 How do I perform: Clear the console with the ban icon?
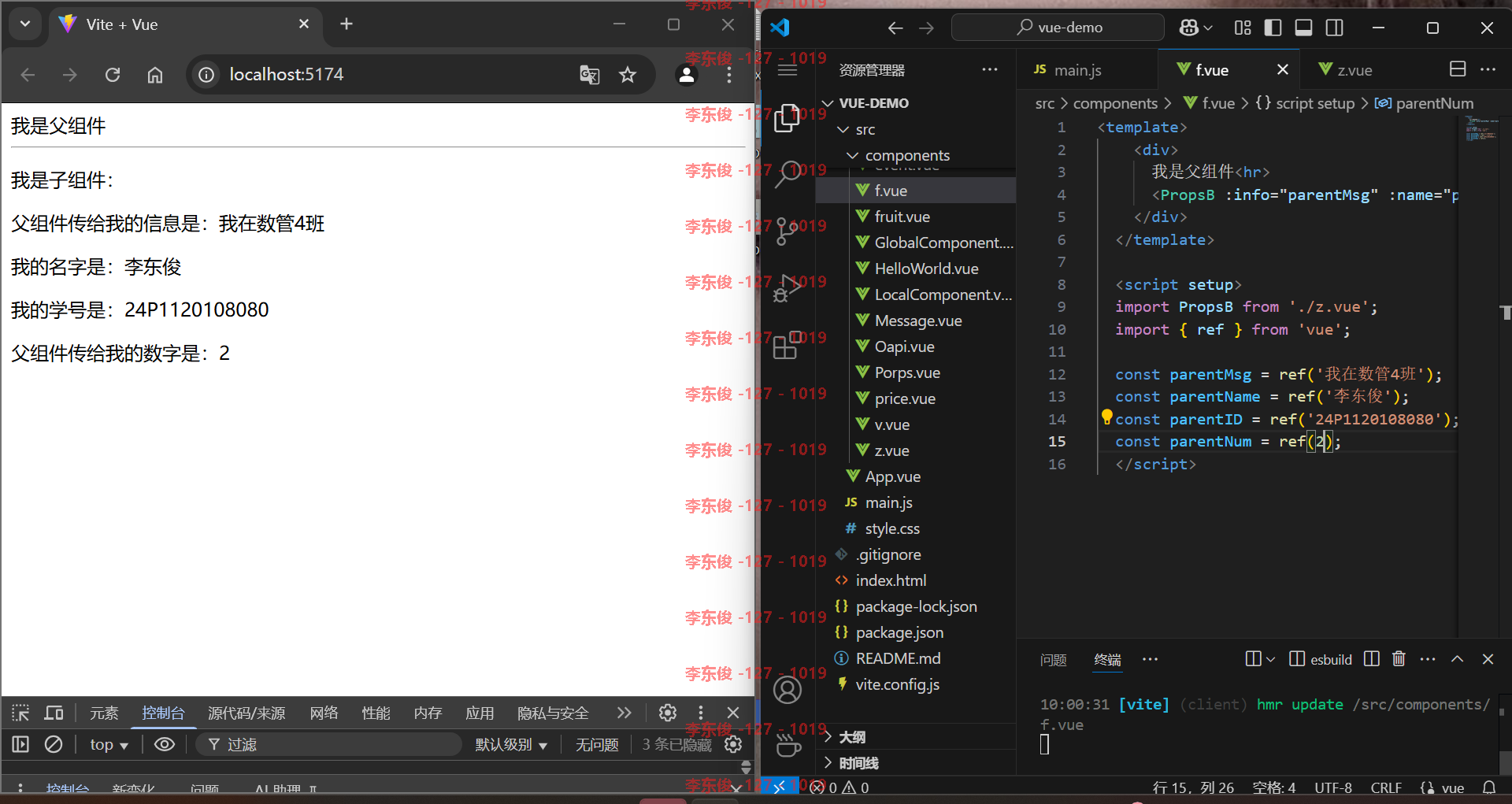54,744
